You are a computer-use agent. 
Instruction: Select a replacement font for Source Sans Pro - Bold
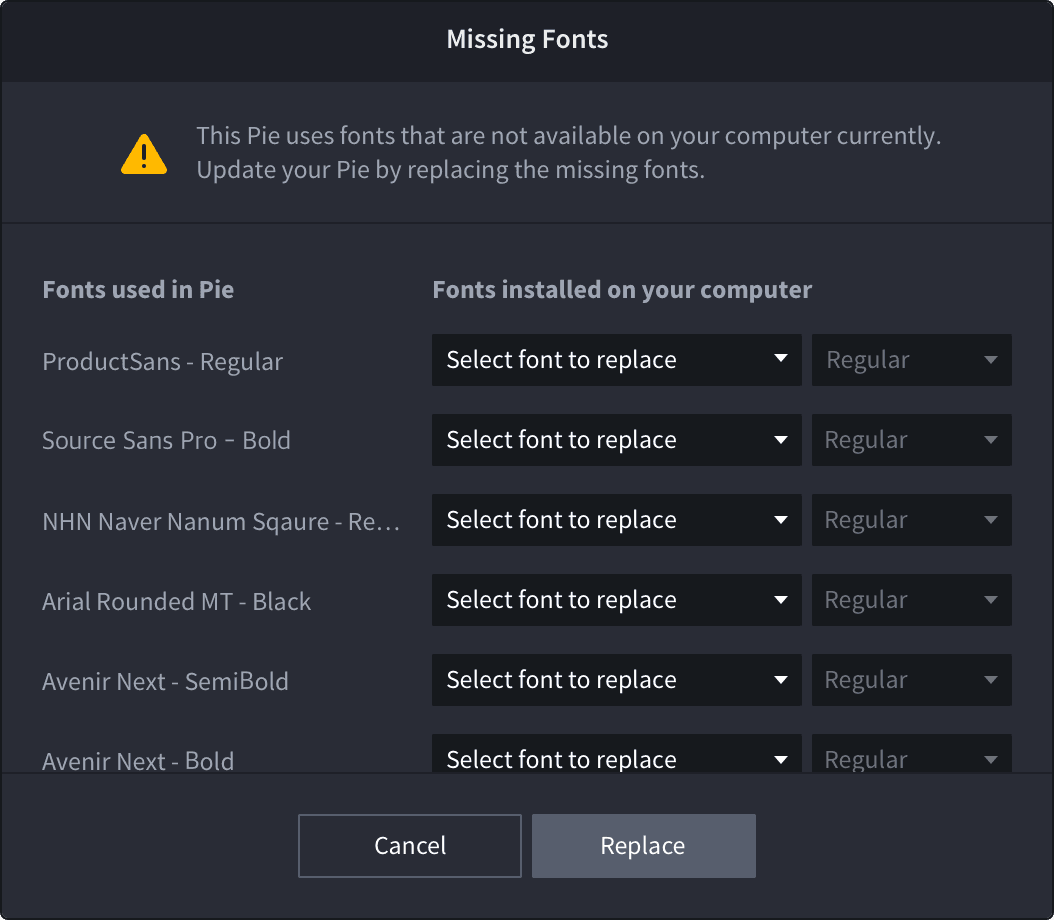point(616,440)
